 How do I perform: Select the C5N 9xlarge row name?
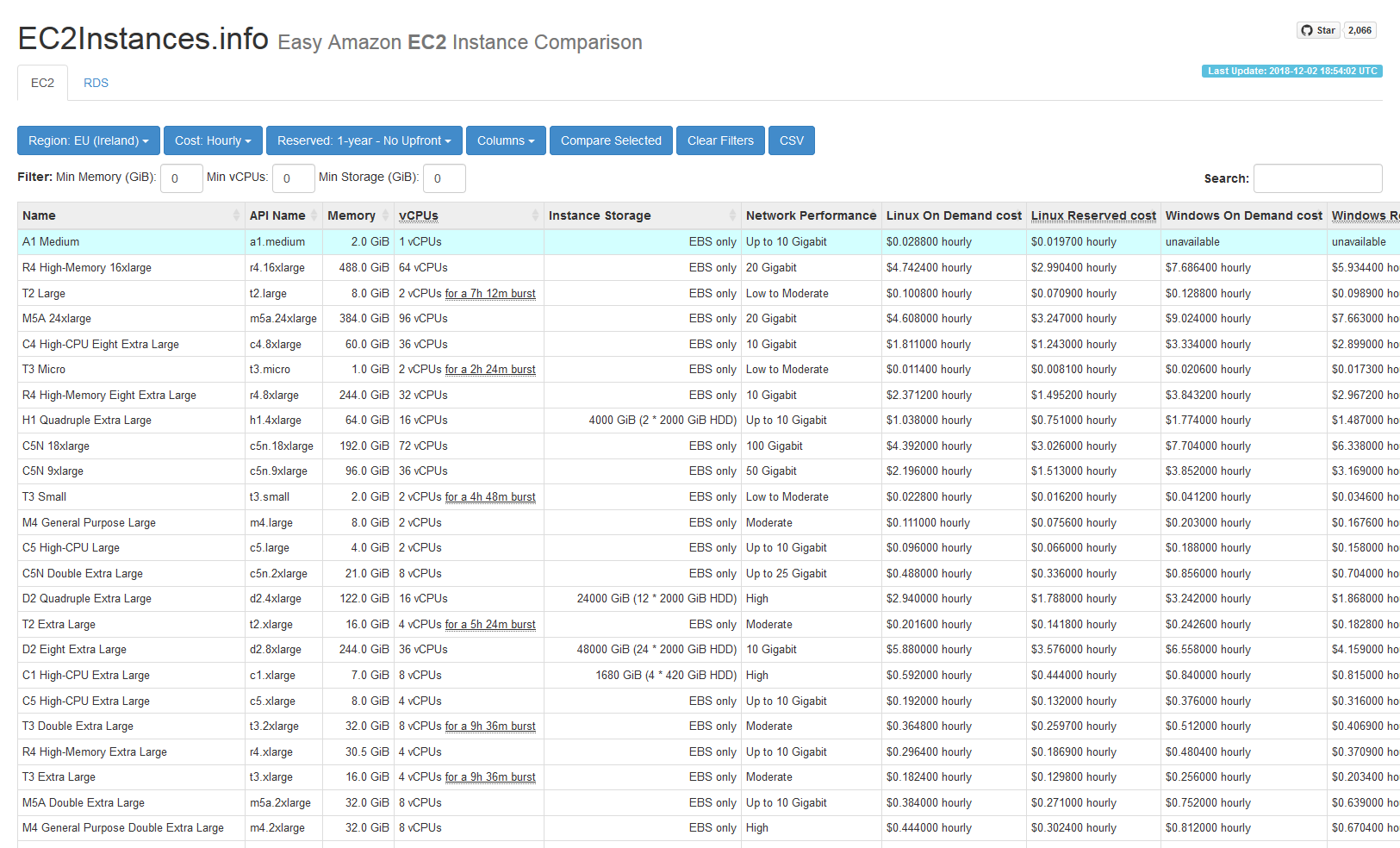point(53,471)
